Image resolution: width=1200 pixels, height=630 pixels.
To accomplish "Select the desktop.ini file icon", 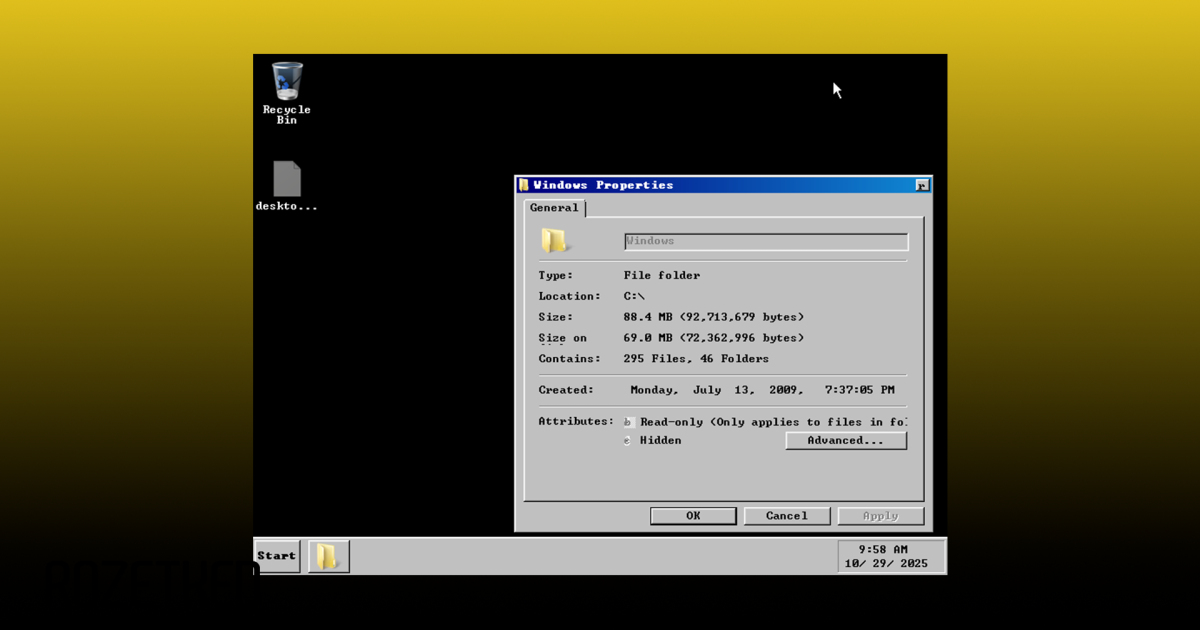I will [287, 180].
